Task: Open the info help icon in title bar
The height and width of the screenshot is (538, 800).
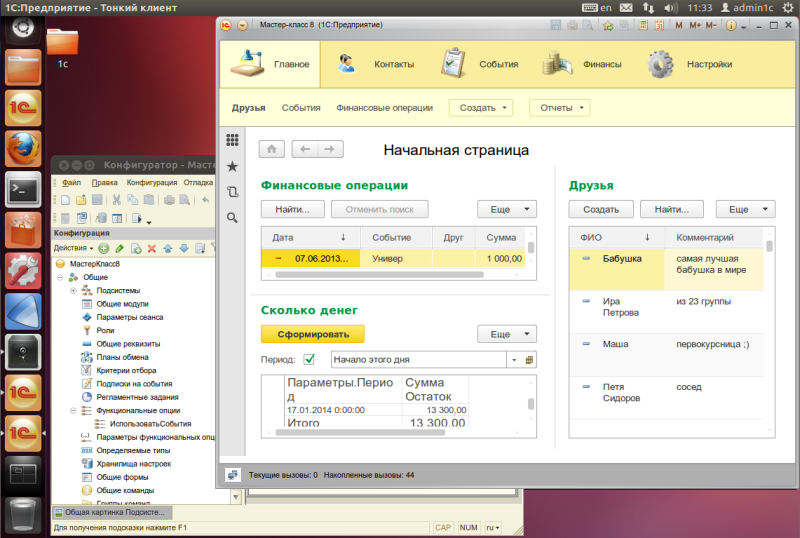Action: coord(731,25)
